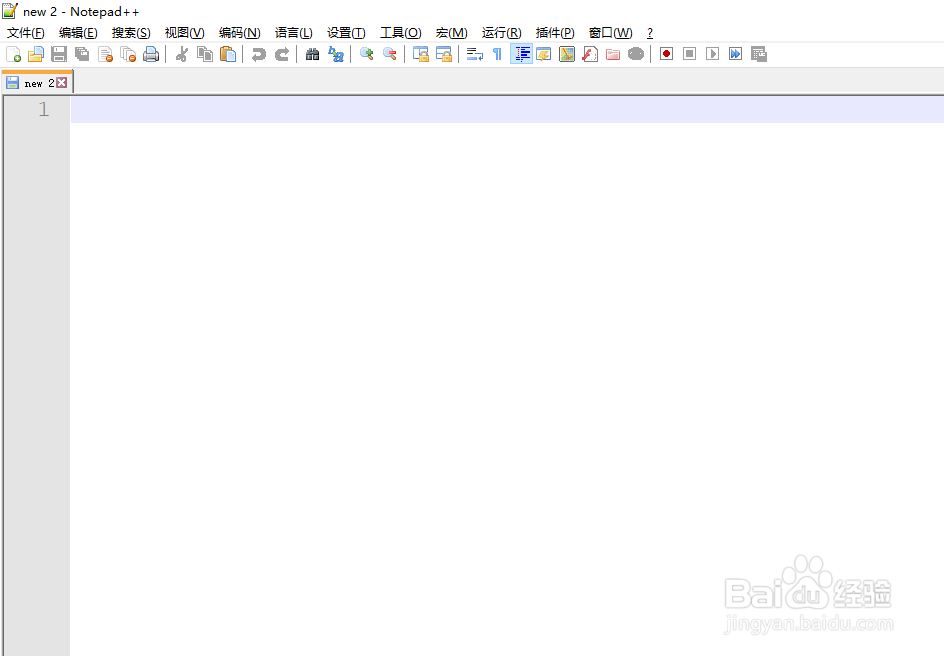Open Find dialog with binoculars icon
944x656 pixels.
[x=312, y=54]
